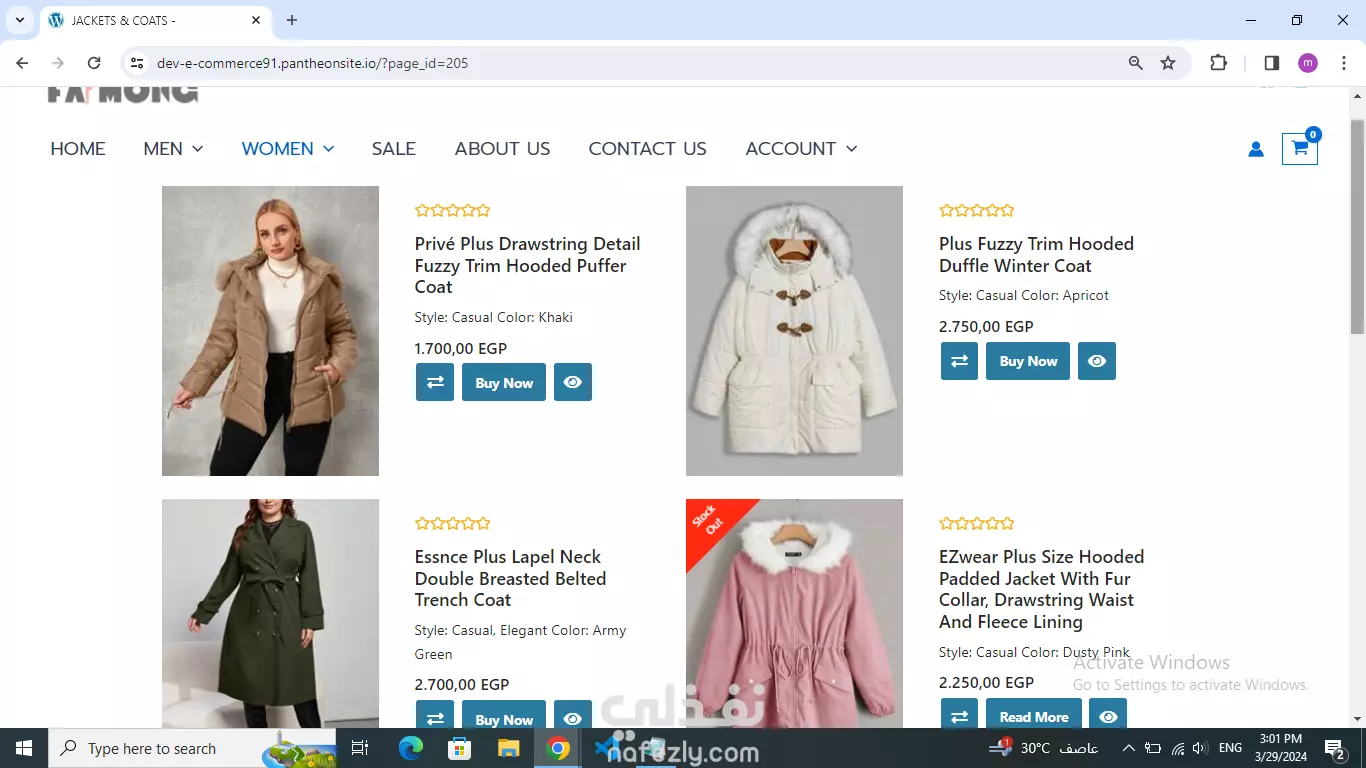Screen dimensions: 1366x768
Task: Open CONTACT US page
Action: click(x=648, y=148)
